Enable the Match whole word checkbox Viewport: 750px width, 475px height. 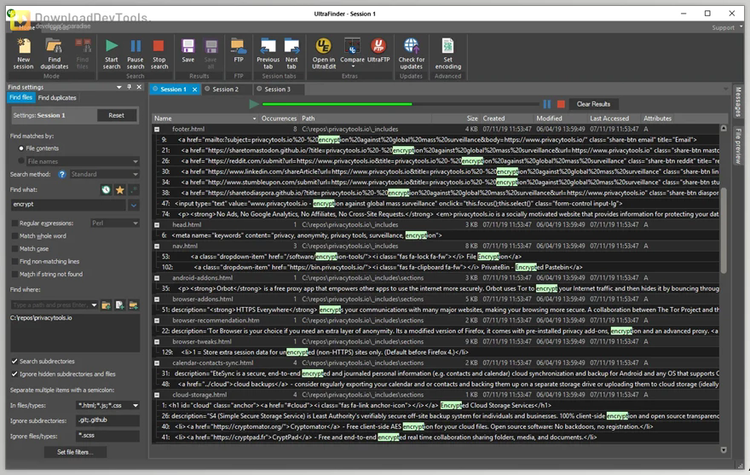tap(14, 235)
